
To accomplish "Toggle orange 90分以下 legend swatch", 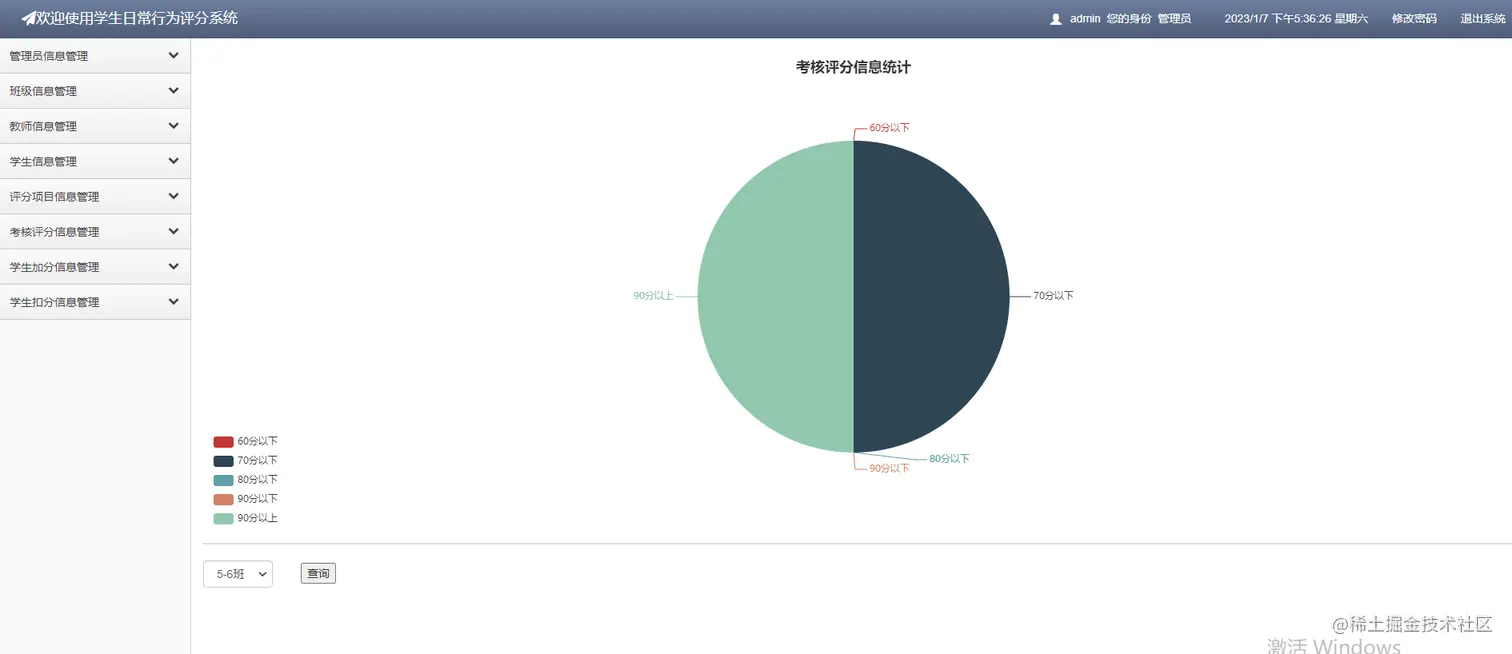I will point(223,499).
